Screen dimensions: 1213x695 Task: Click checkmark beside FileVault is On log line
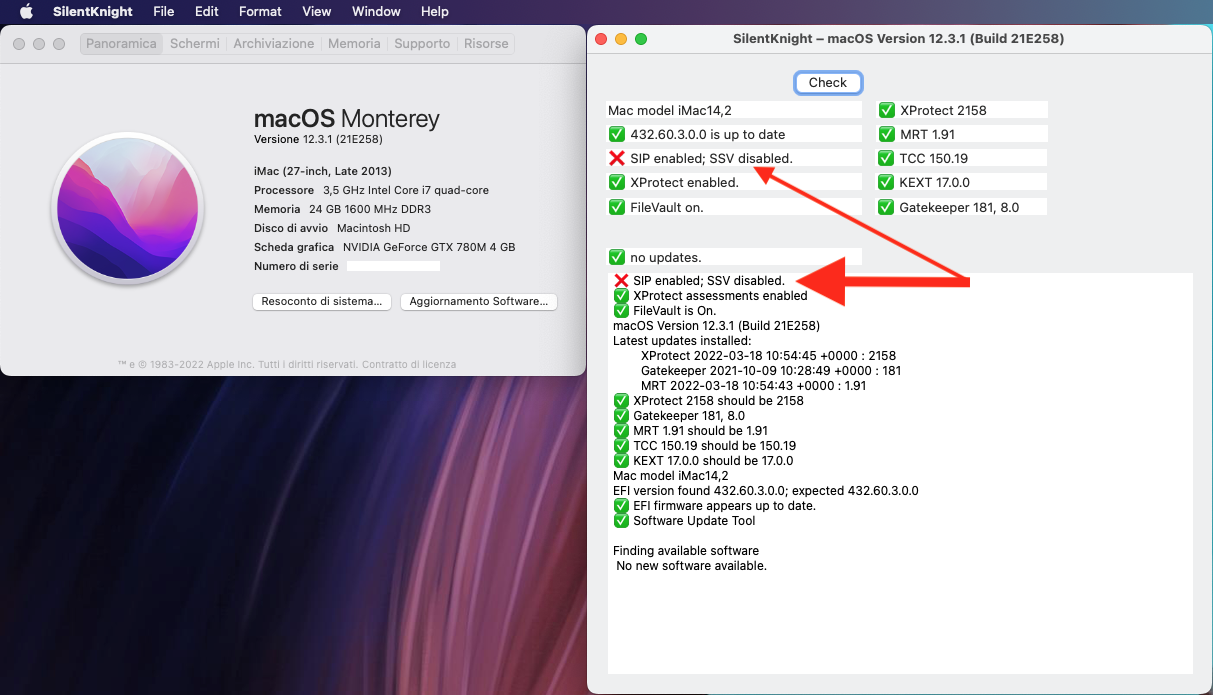(621, 311)
